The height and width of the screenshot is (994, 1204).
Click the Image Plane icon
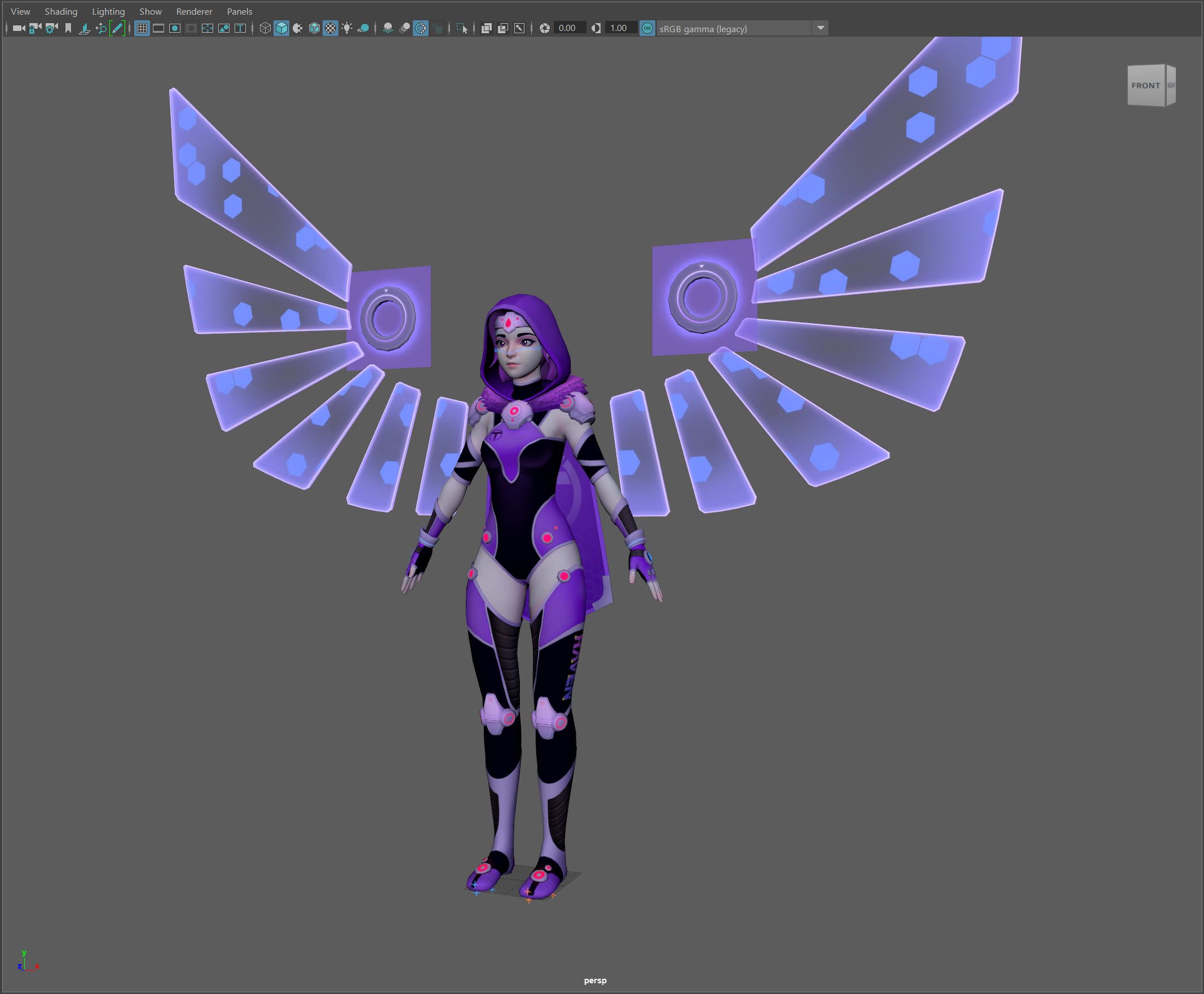[84, 28]
